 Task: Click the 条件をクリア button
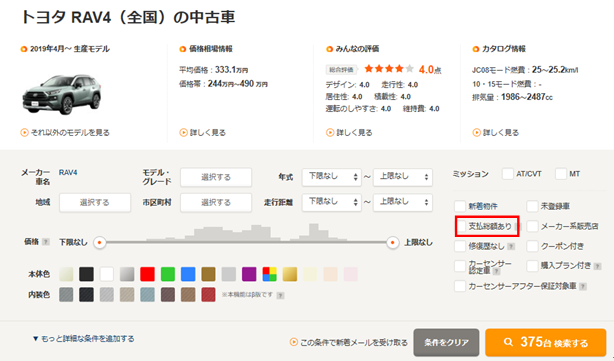(x=446, y=343)
